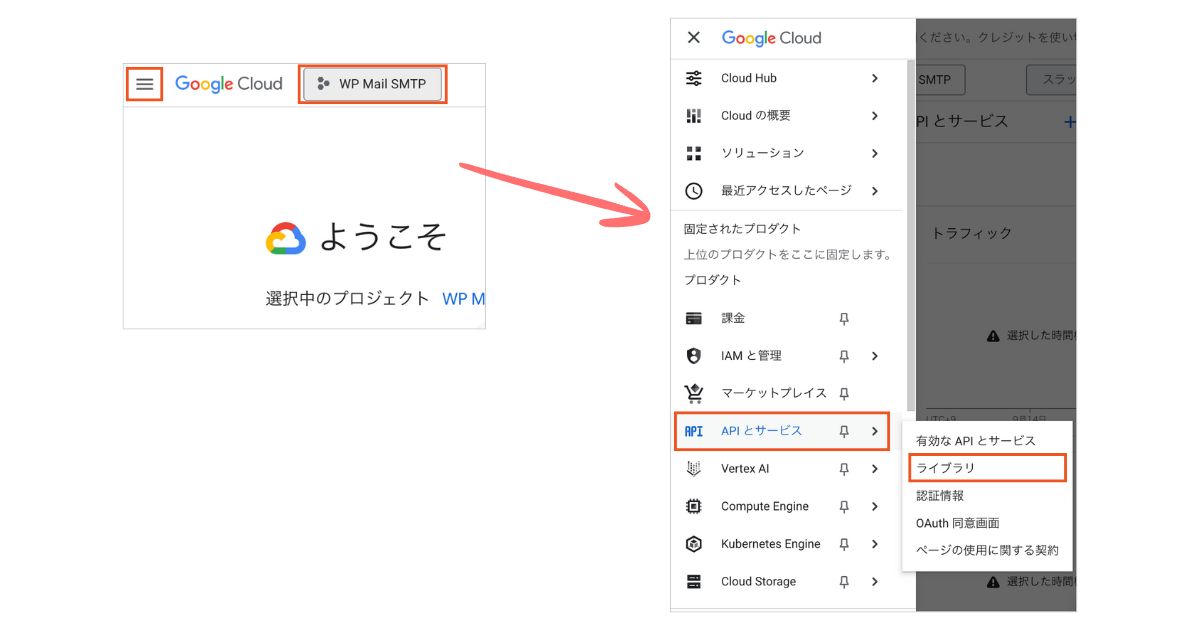Viewport: 1200px width, 630px height.
Task: Click the Compute Engine chip icon
Action: pyautogui.click(x=693, y=507)
